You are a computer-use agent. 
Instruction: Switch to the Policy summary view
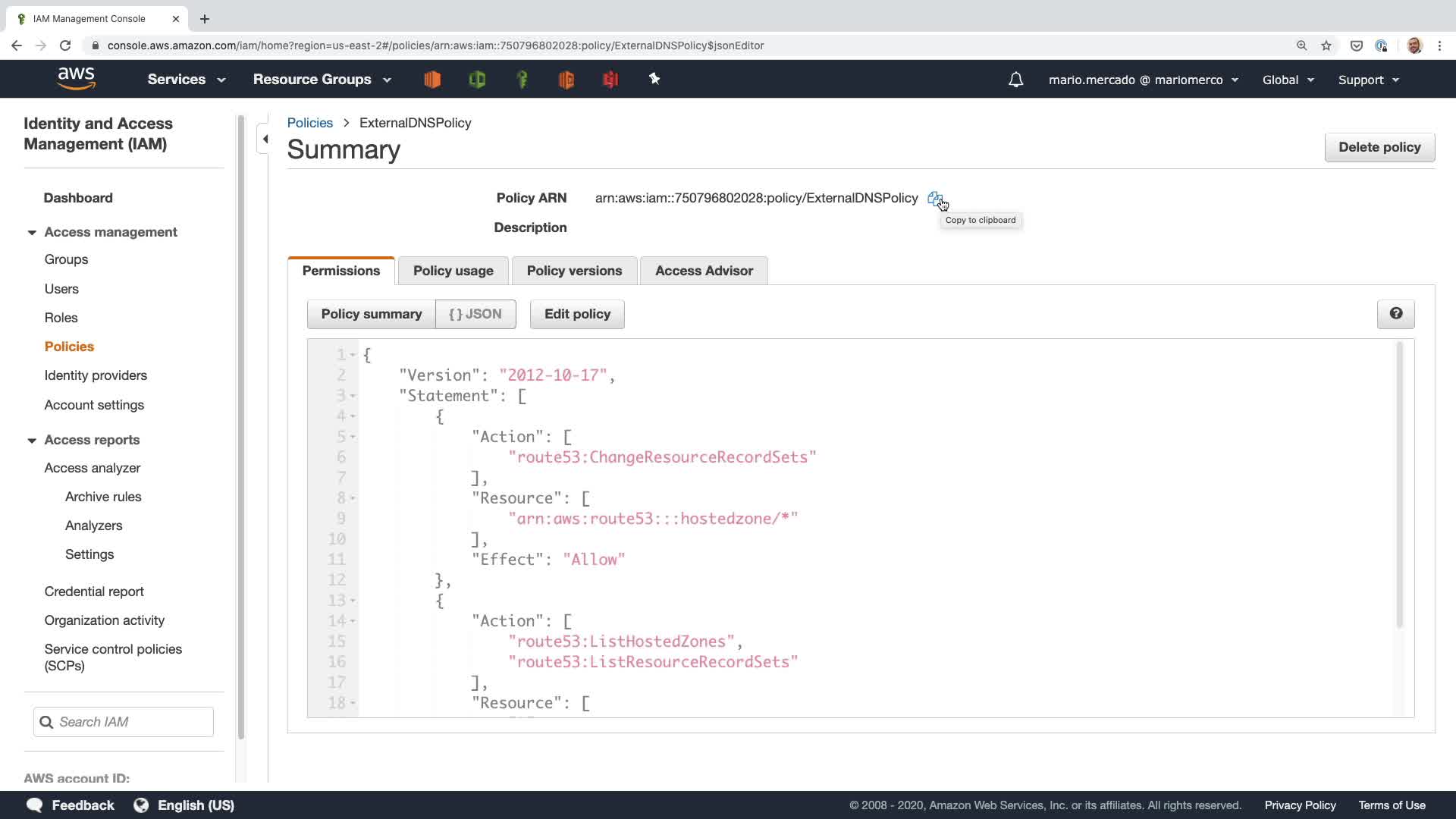(371, 314)
